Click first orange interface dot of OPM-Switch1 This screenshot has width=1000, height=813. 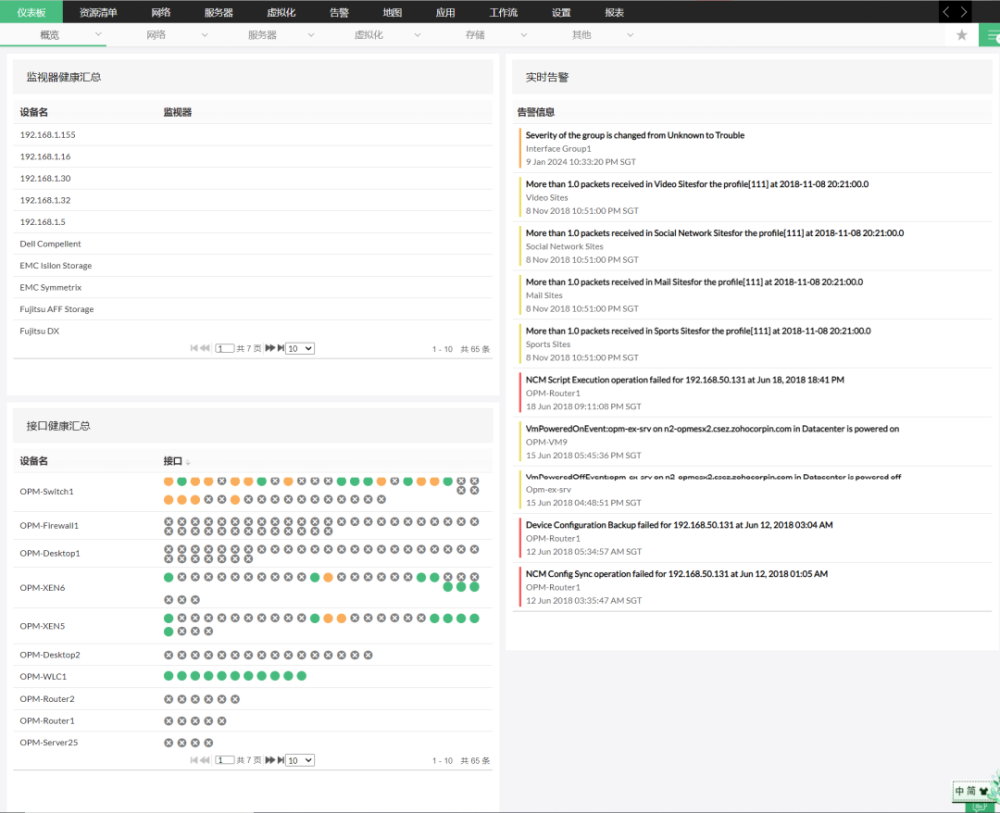click(x=168, y=481)
